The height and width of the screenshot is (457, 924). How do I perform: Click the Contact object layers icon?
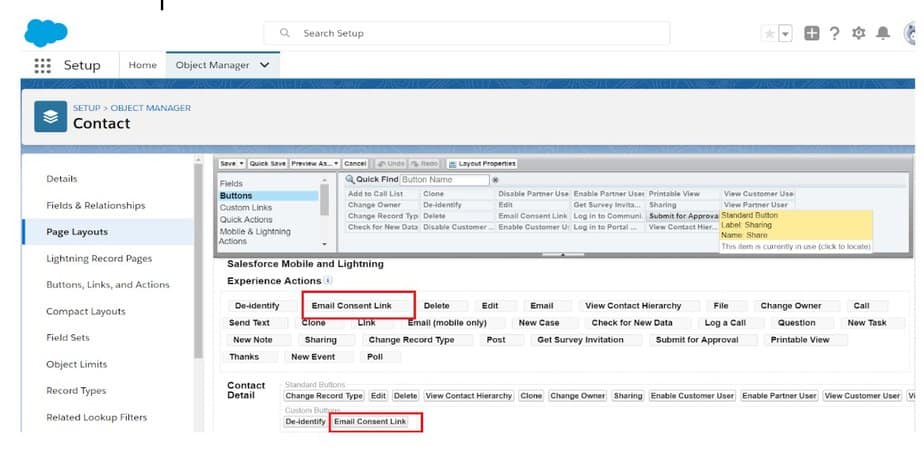pyautogui.click(x=50, y=116)
